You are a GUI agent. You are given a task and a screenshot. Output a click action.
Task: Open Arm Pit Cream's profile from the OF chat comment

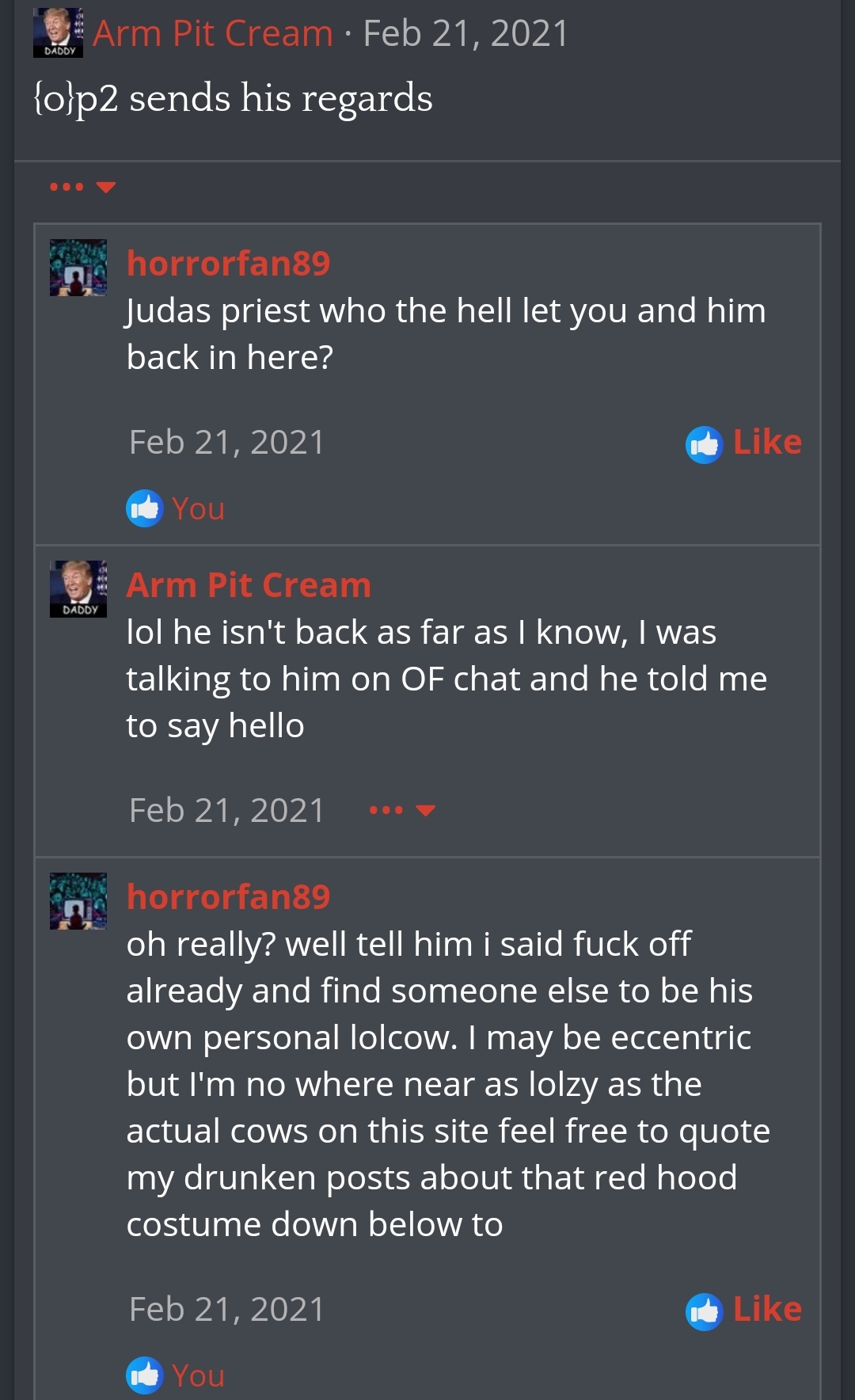tap(249, 585)
